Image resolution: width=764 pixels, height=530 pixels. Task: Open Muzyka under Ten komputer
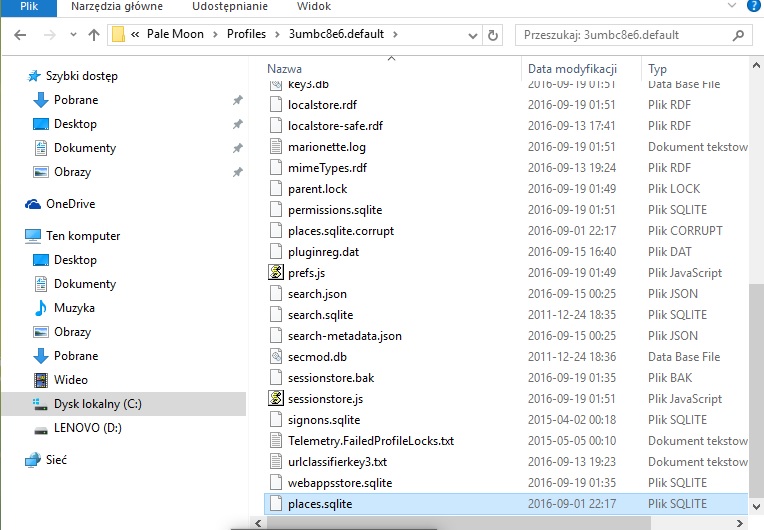coord(74,308)
